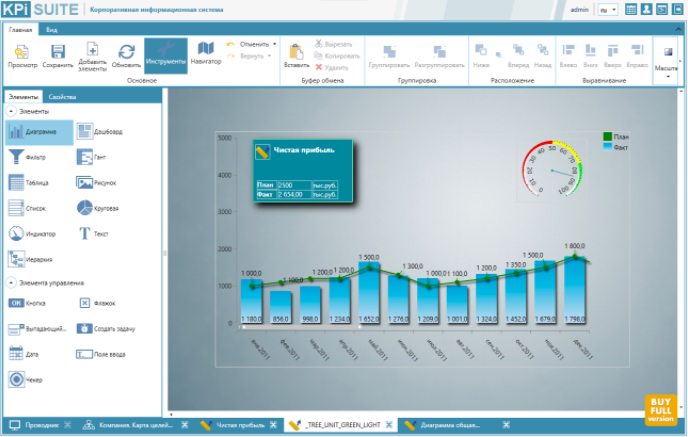Collapse the Элементы section

coord(11,111)
